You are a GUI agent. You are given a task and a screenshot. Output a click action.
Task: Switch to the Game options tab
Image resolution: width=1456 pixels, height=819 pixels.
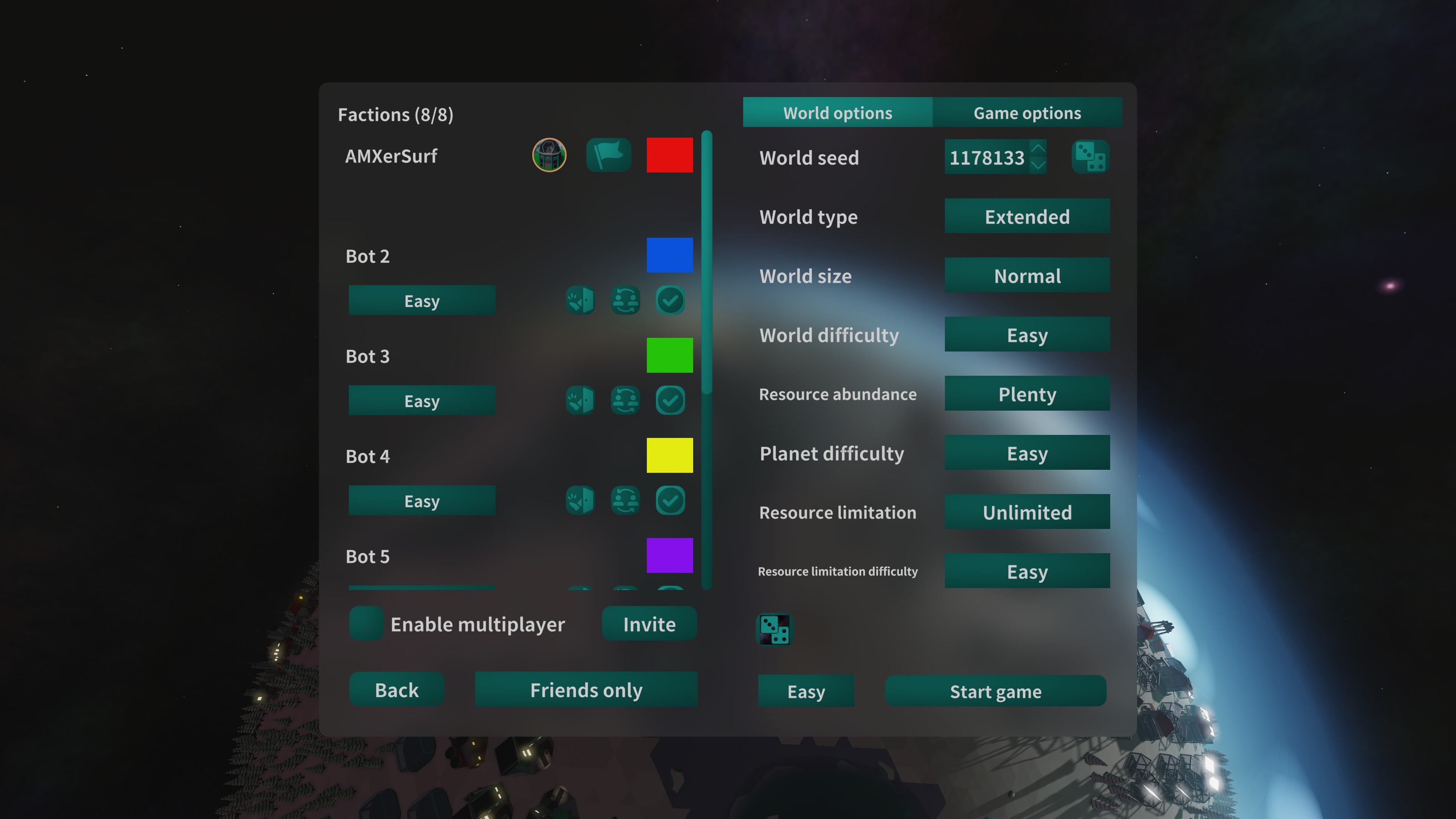click(1027, 113)
